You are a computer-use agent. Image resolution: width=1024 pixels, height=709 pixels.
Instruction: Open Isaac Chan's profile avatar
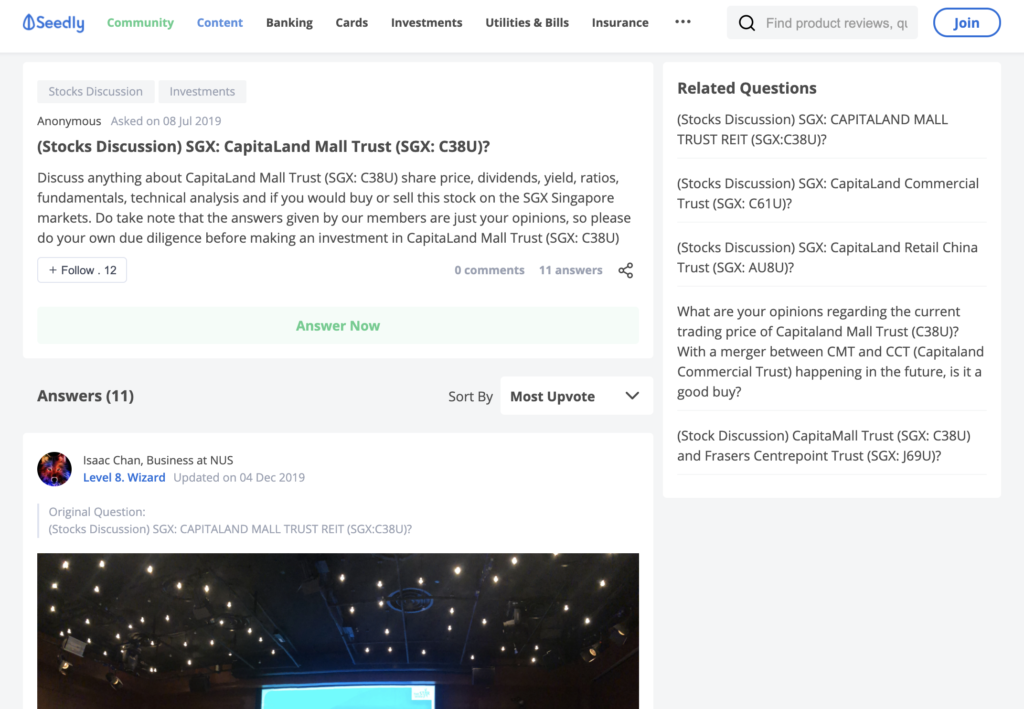click(54, 469)
